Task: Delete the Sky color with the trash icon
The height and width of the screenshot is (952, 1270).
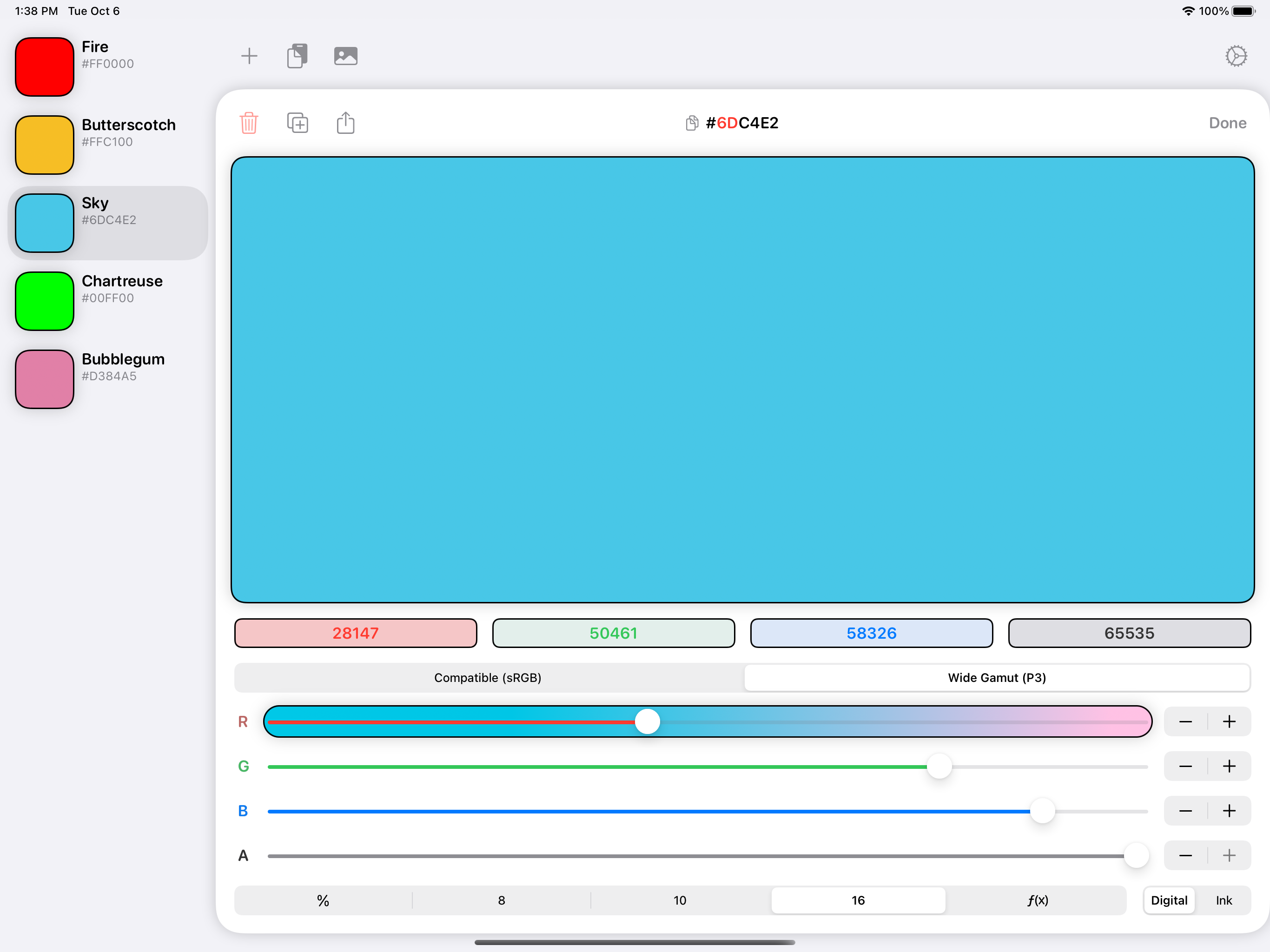Action: click(x=249, y=122)
